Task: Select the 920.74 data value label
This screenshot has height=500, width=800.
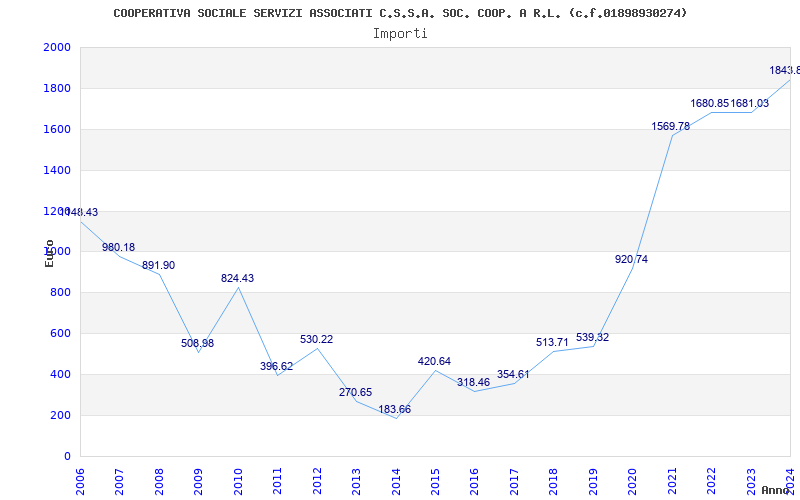Action: point(631,260)
